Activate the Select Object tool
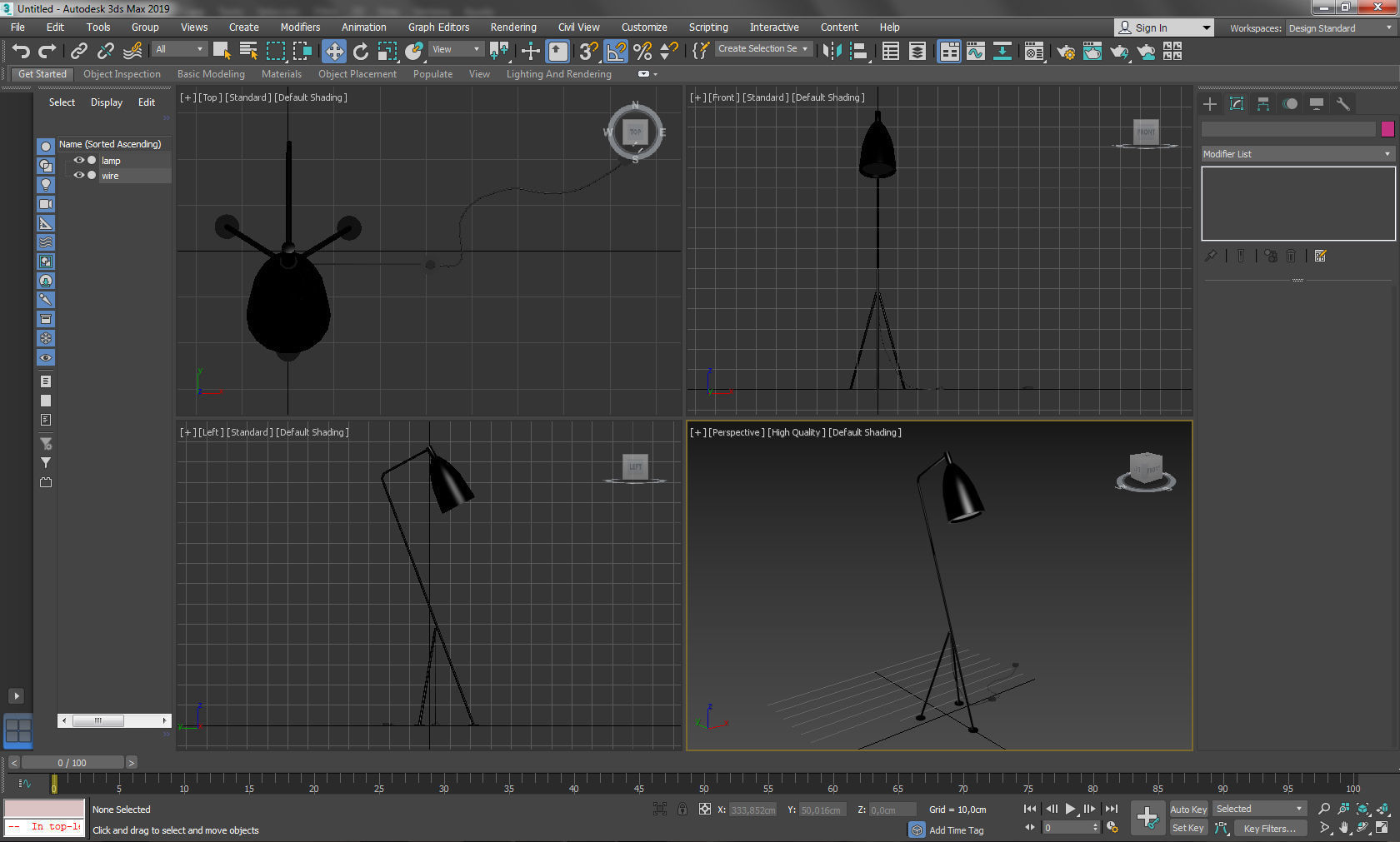 222,52
